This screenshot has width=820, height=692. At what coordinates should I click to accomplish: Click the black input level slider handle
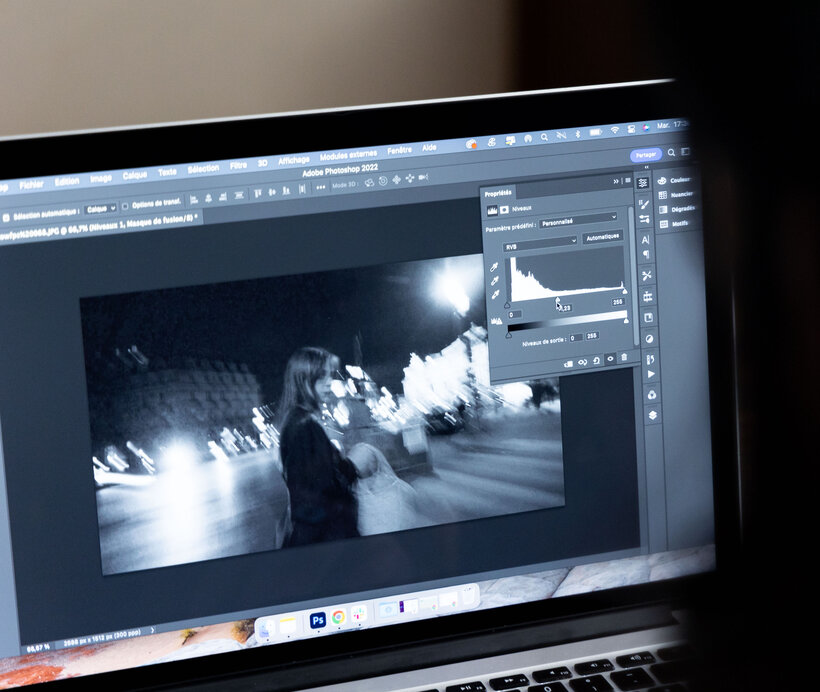point(507,305)
